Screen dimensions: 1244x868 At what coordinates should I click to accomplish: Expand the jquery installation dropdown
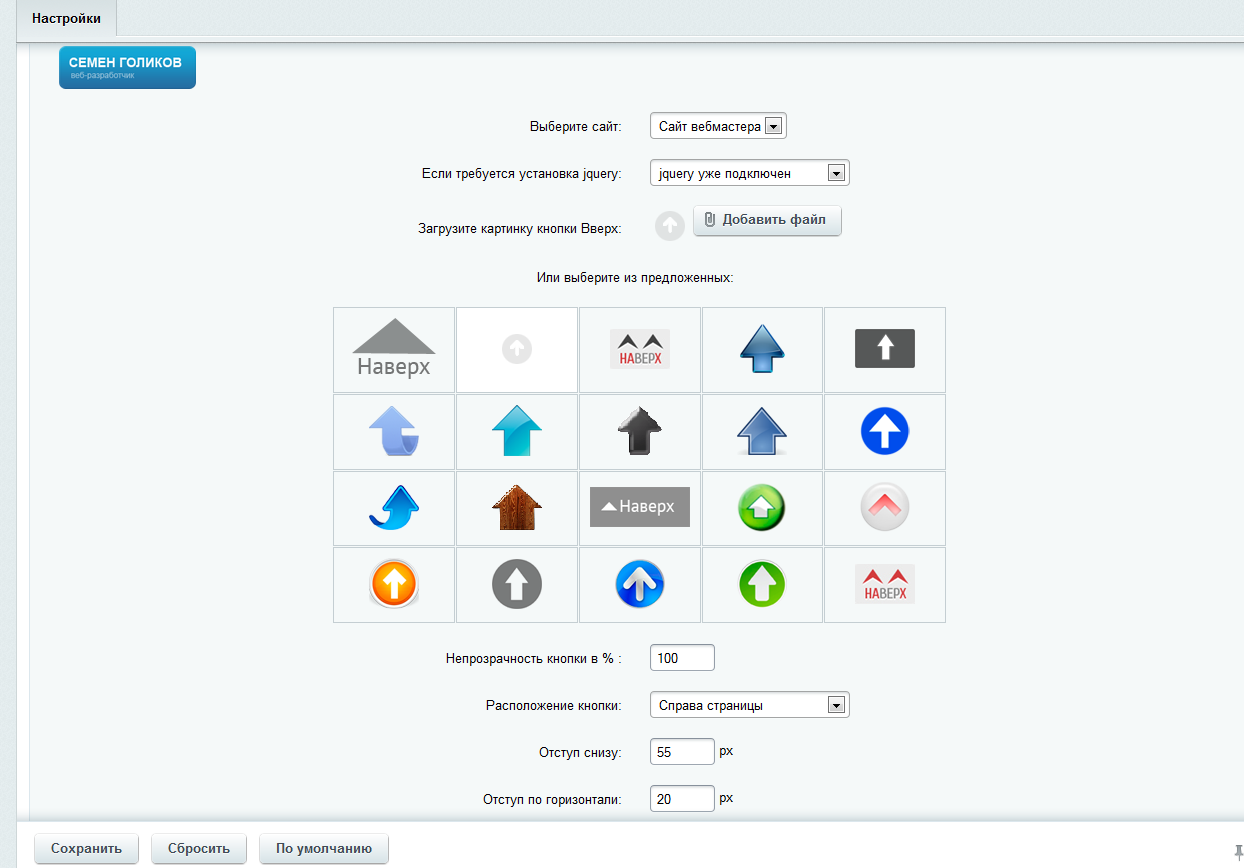coord(749,174)
